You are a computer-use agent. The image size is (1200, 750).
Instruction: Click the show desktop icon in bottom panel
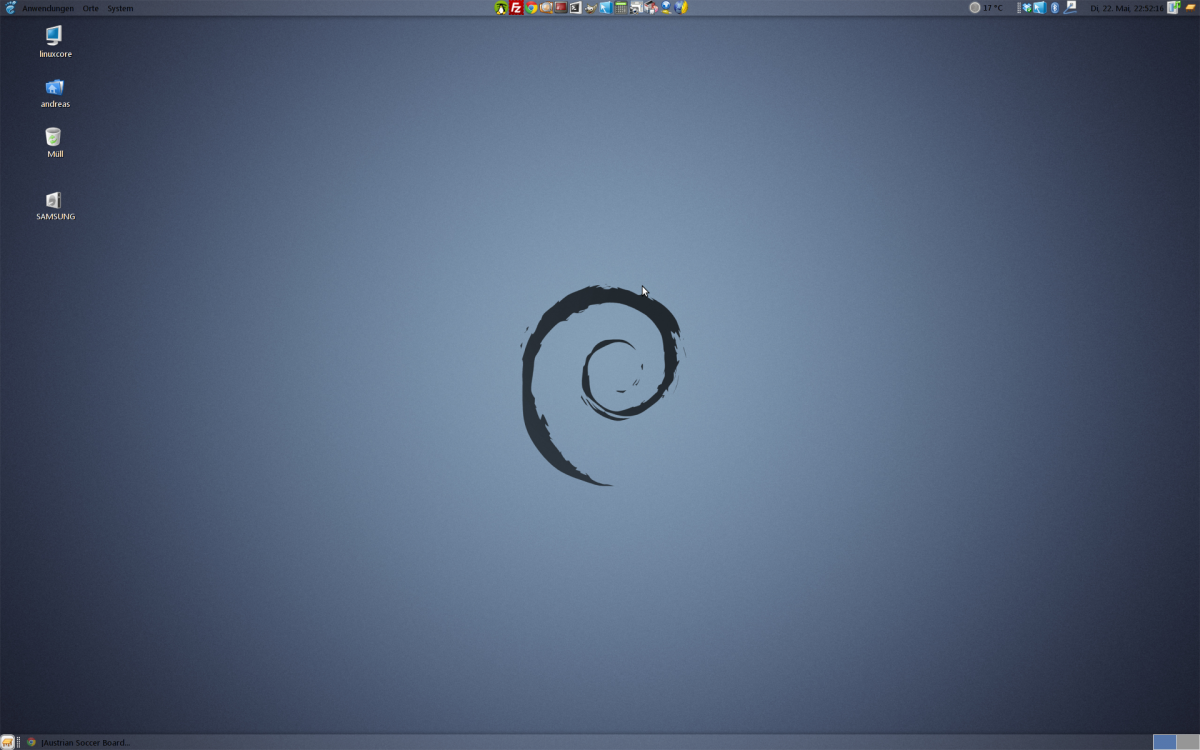click(x=8, y=742)
